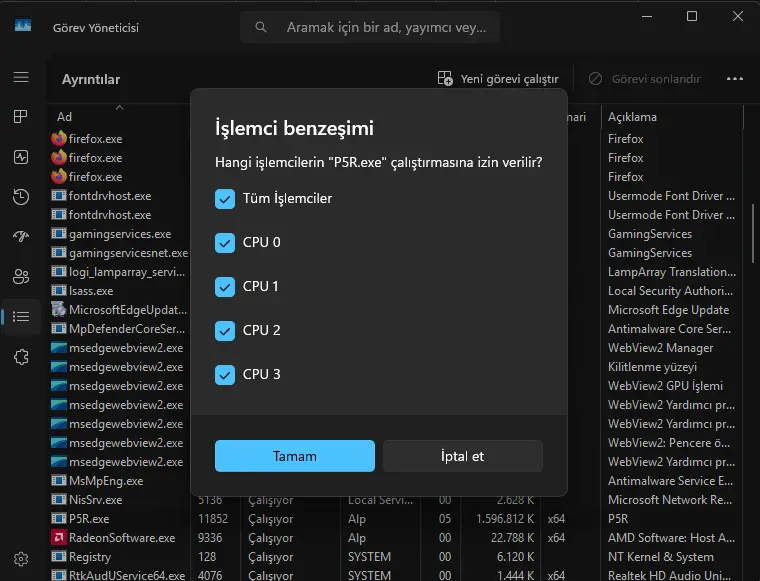Click the LampArray Translation... description
760x581 pixels.
click(x=672, y=272)
